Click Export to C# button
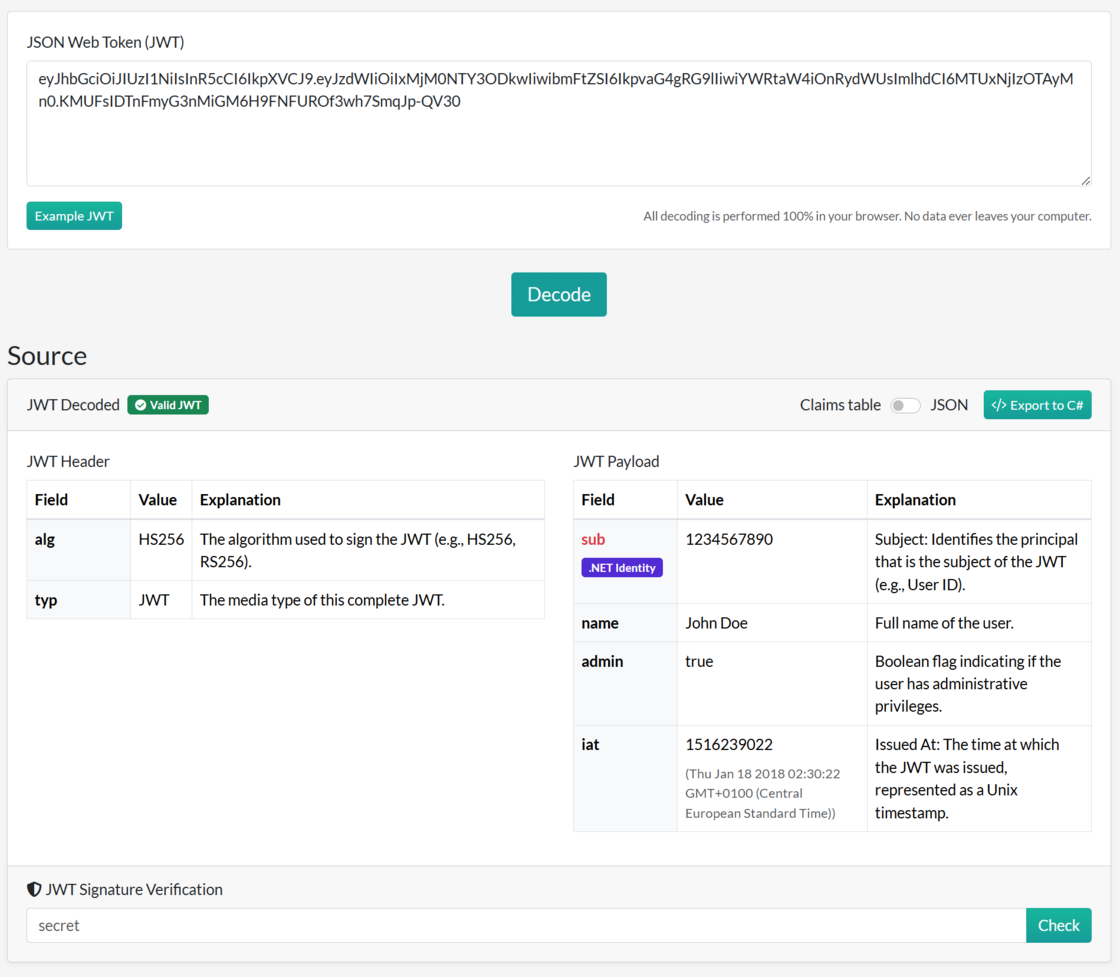The image size is (1120, 977). (x=1037, y=405)
